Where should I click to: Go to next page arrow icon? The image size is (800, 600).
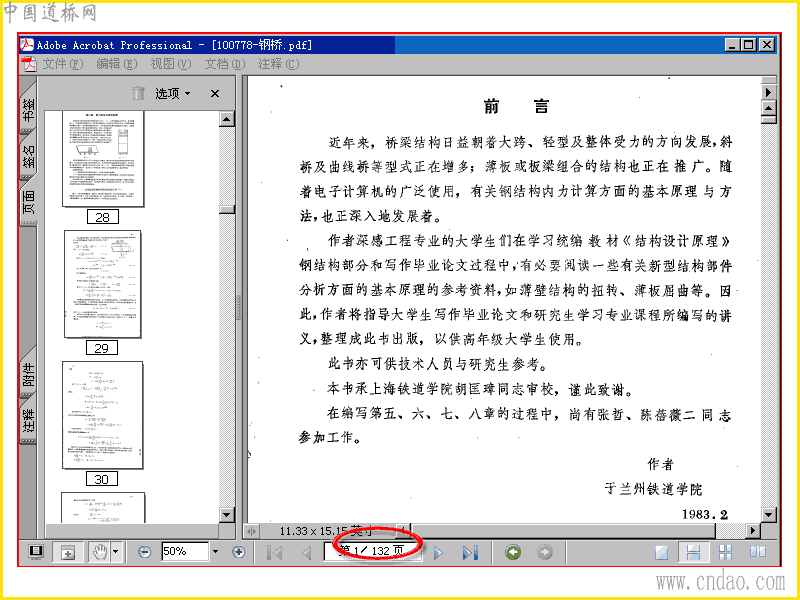click(x=438, y=553)
